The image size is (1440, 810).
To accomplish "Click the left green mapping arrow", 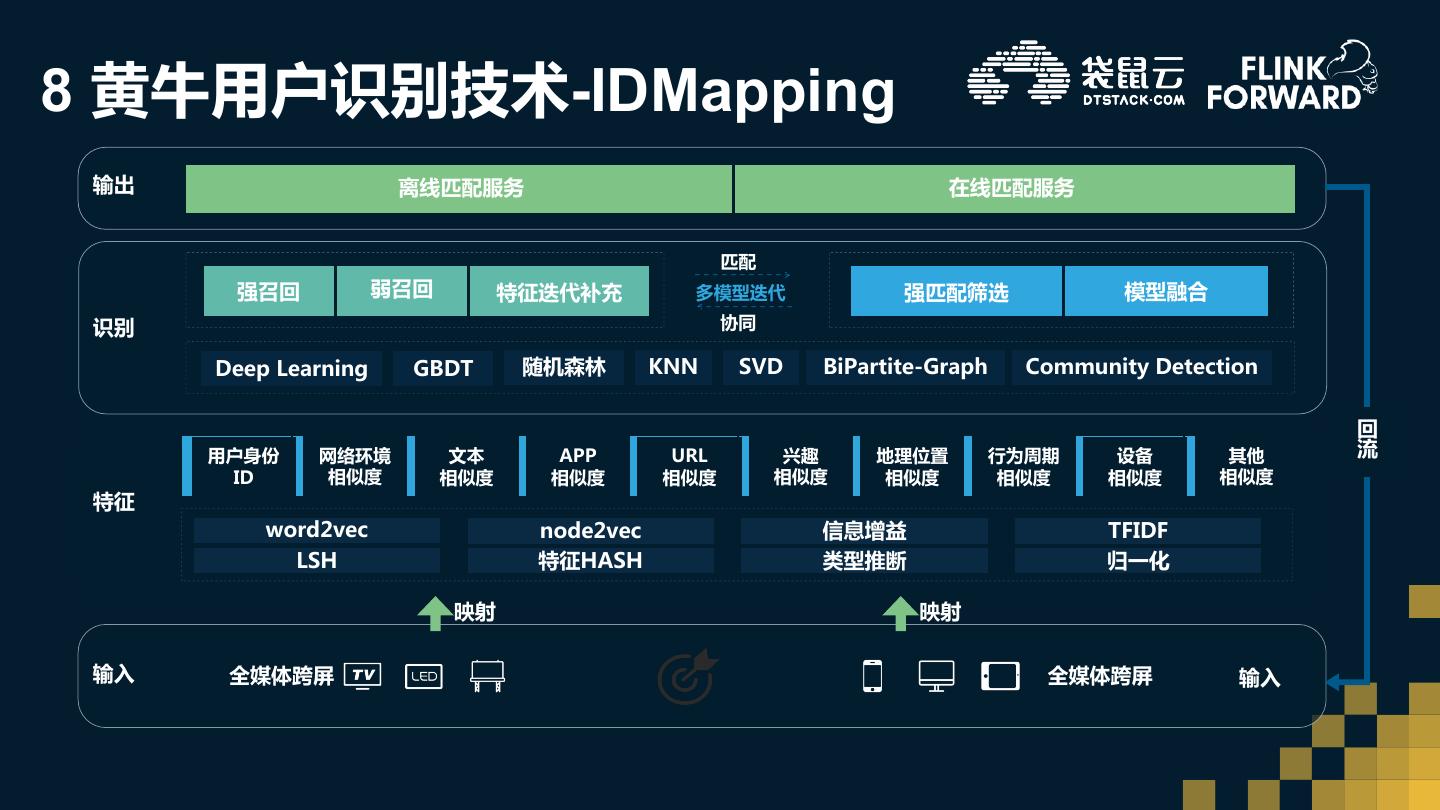I will click(434, 612).
